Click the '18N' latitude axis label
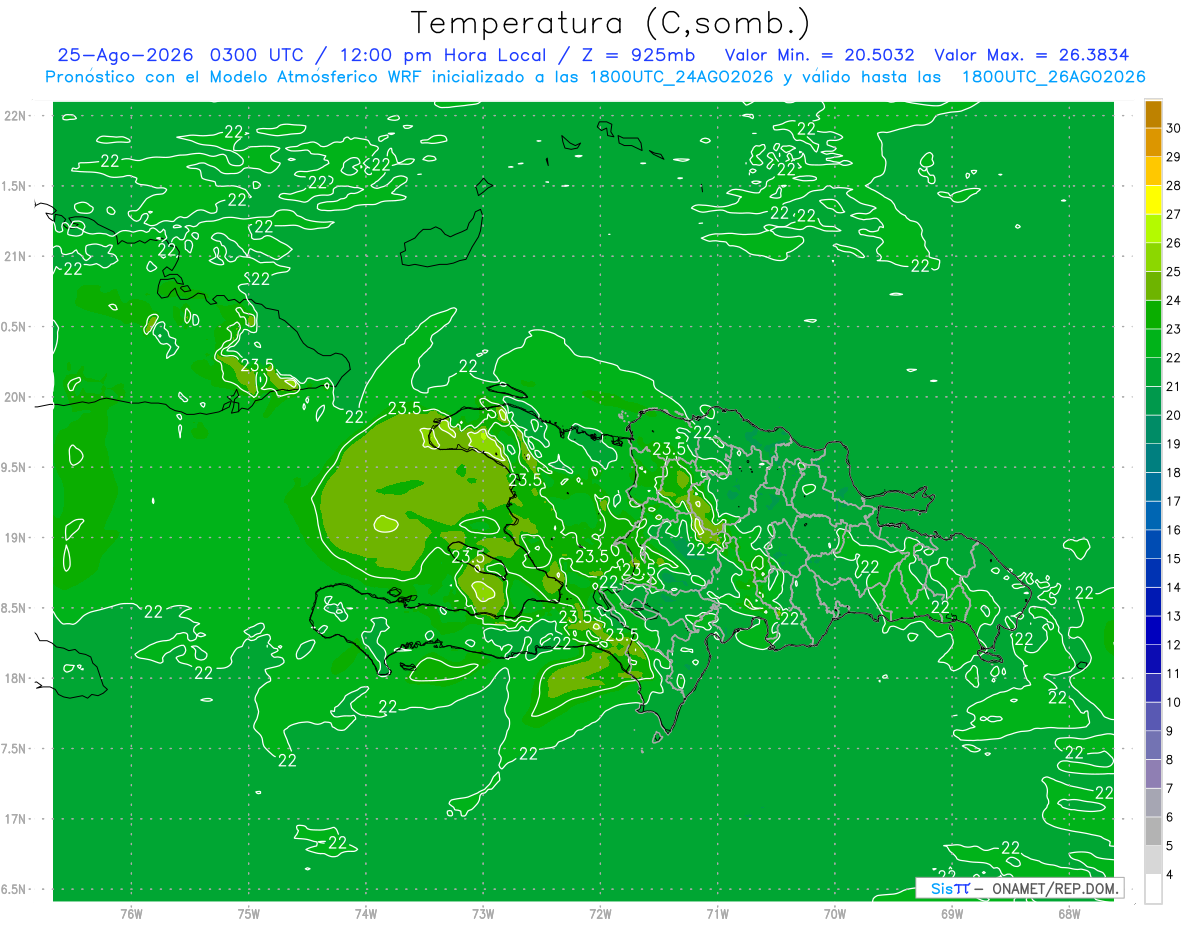This screenshot has height=927, width=1200. (17, 678)
